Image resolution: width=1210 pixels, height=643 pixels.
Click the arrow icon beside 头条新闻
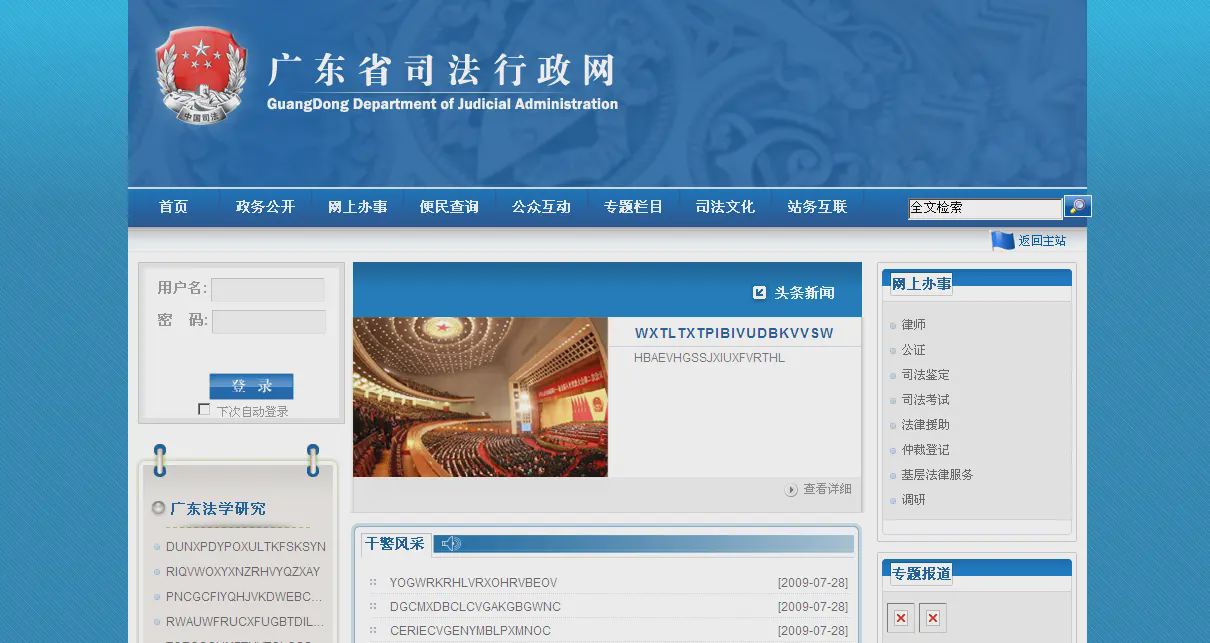(759, 293)
